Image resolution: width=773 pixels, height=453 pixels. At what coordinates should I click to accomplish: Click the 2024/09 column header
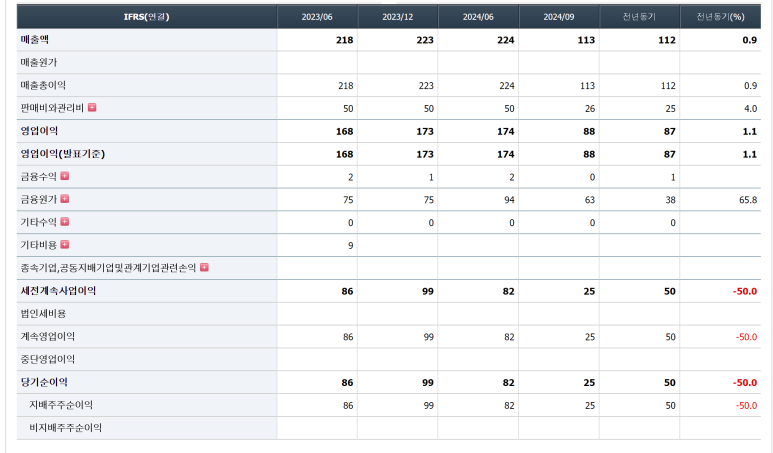pyautogui.click(x=559, y=17)
